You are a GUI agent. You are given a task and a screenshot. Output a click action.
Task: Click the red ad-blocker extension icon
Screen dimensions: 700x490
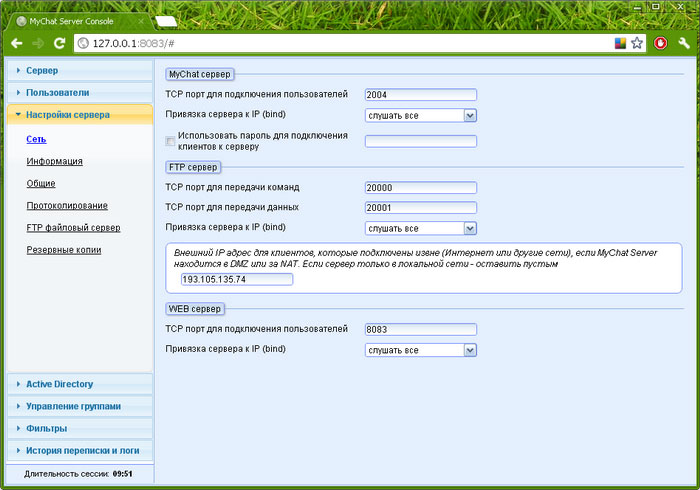(x=661, y=43)
